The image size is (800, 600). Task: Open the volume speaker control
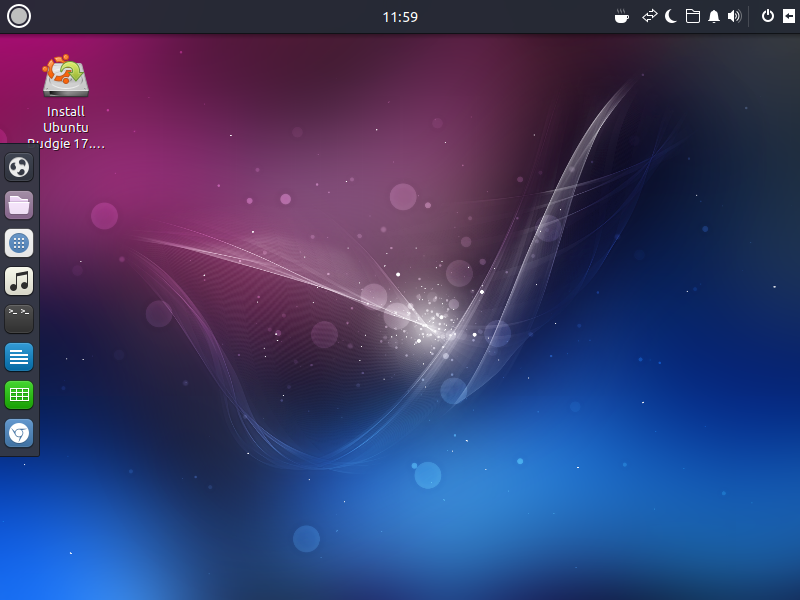(734, 16)
